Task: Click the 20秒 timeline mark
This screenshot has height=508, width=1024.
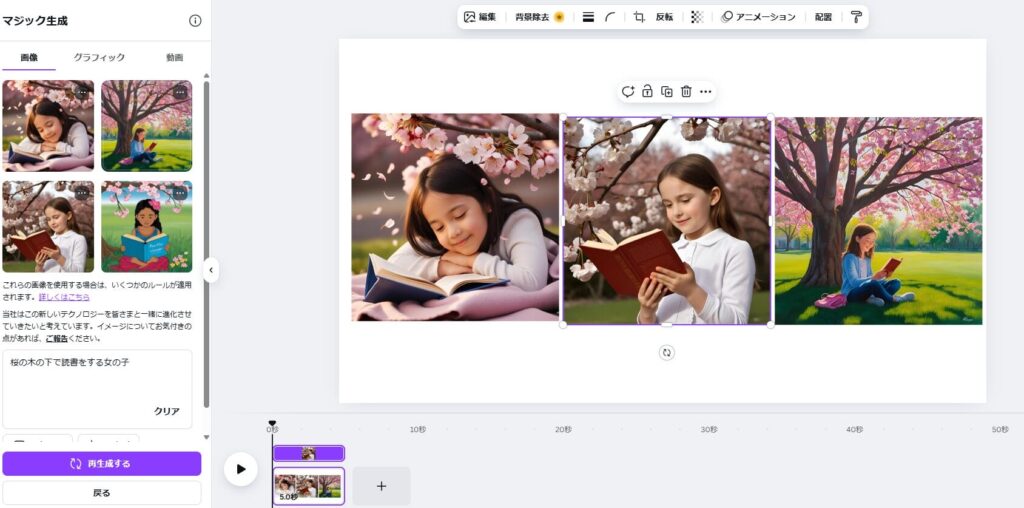Action: click(x=564, y=429)
